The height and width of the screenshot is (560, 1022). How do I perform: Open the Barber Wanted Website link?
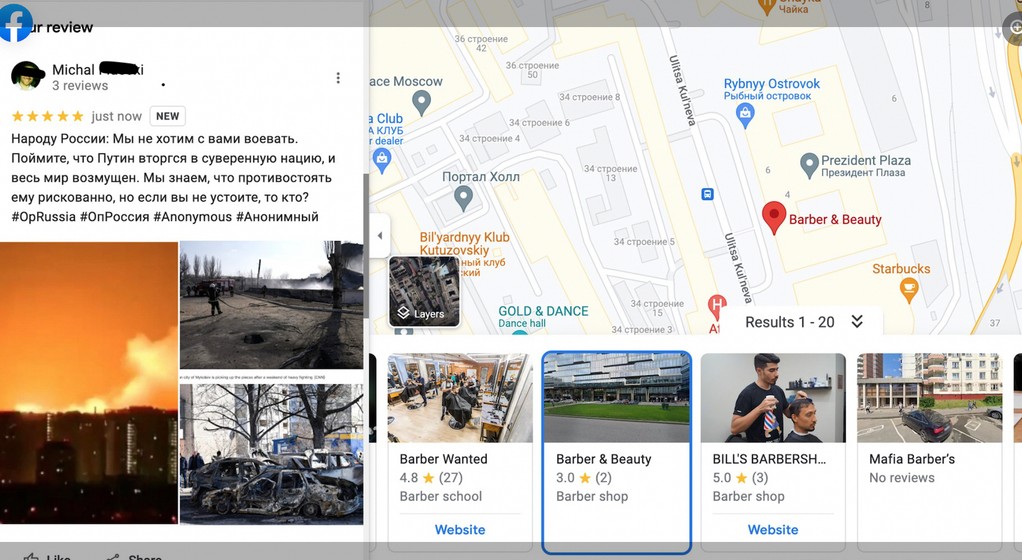click(x=460, y=529)
